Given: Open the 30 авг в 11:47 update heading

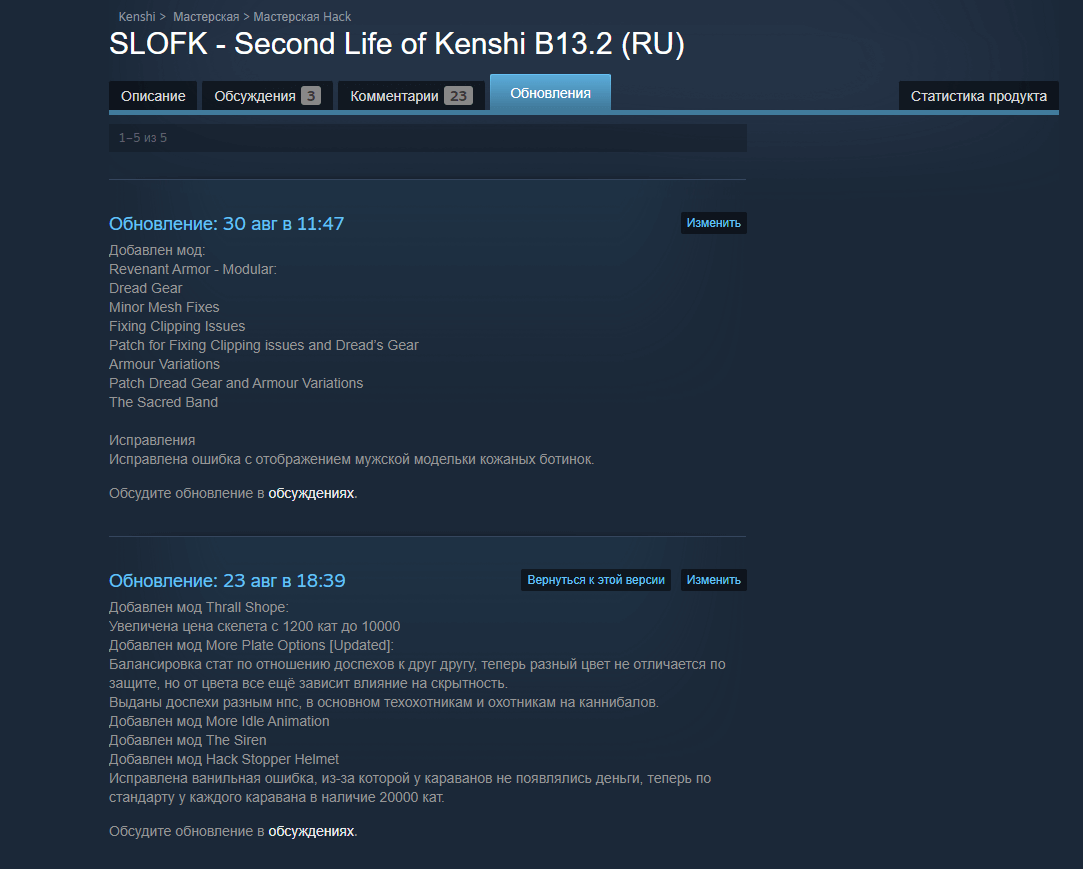Looking at the screenshot, I should click(x=227, y=224).
